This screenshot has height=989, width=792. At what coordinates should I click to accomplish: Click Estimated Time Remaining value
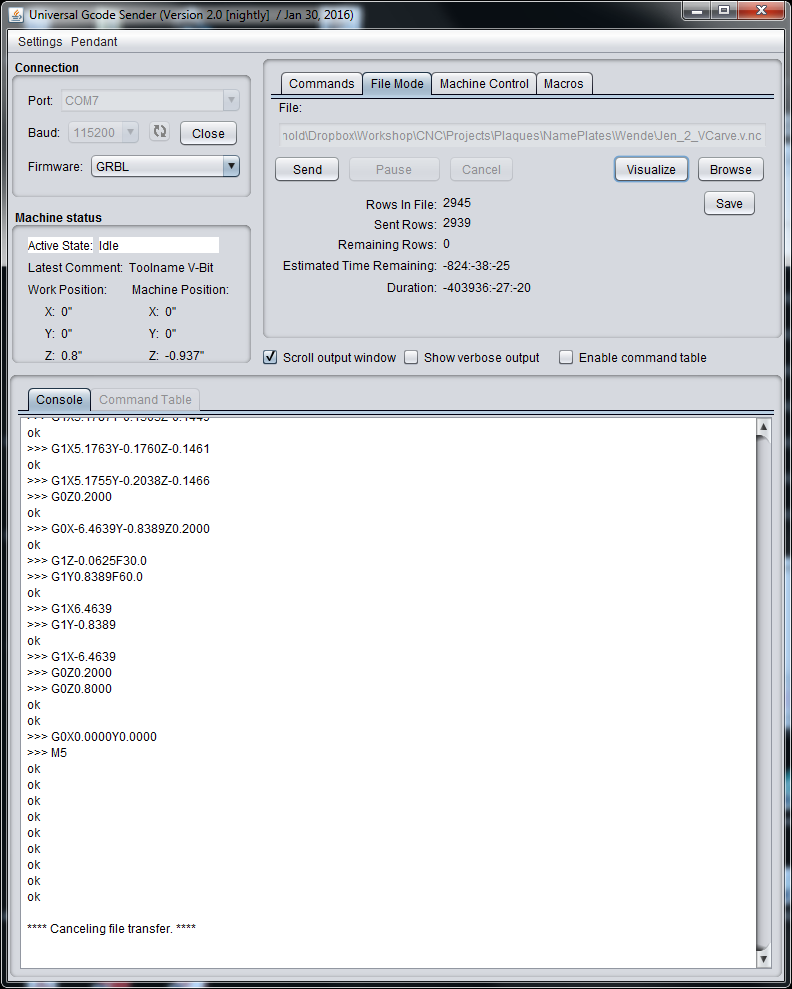click(x=476, y=266)
